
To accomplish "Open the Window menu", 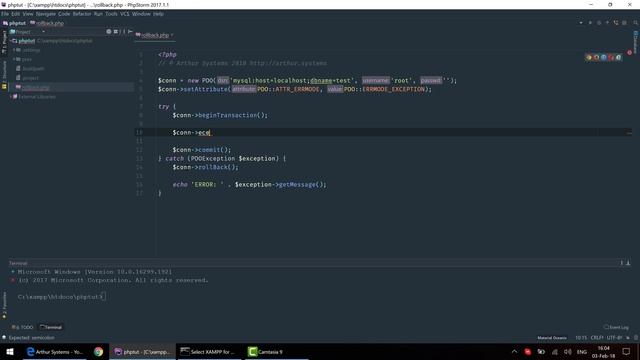I will pos(141,14).
